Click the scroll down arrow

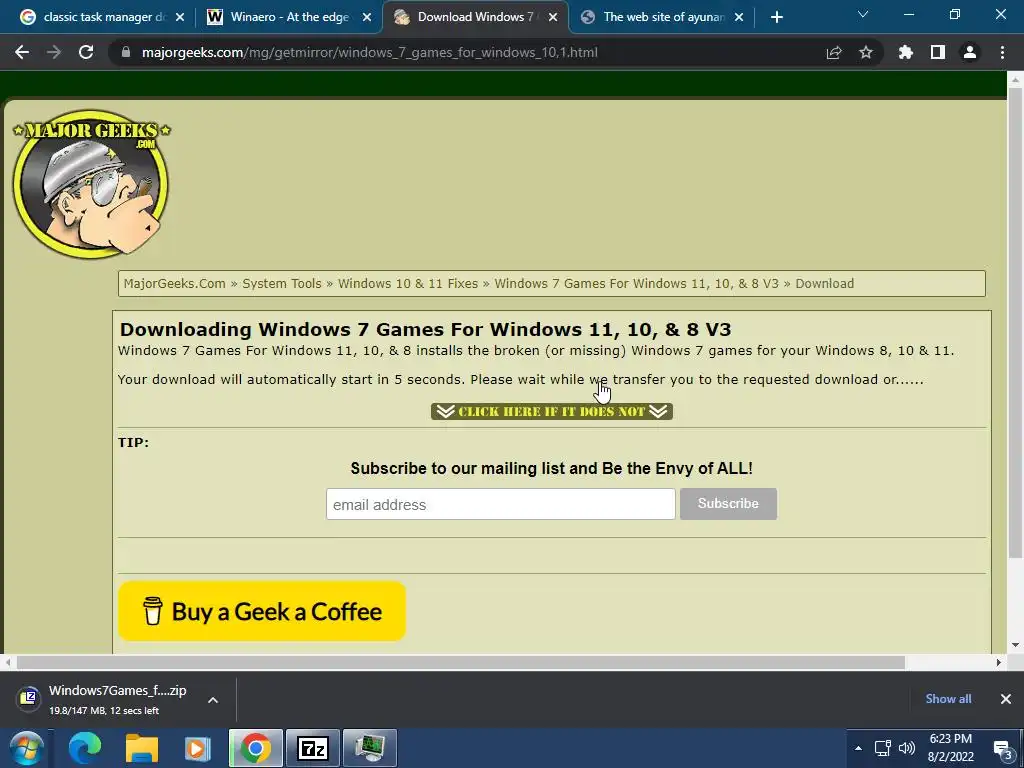1016,645
